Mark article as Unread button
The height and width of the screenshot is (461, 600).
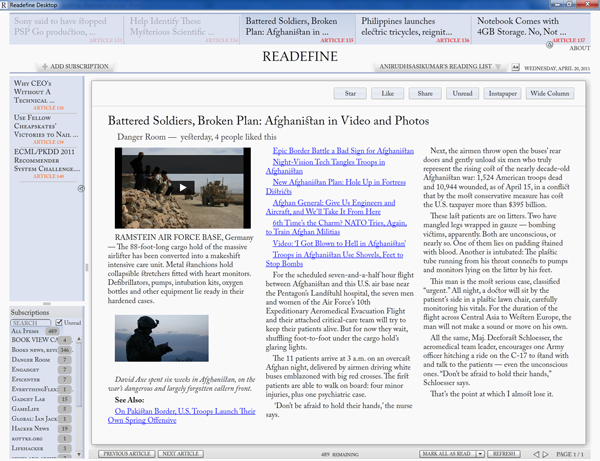(x=462, y=93)
